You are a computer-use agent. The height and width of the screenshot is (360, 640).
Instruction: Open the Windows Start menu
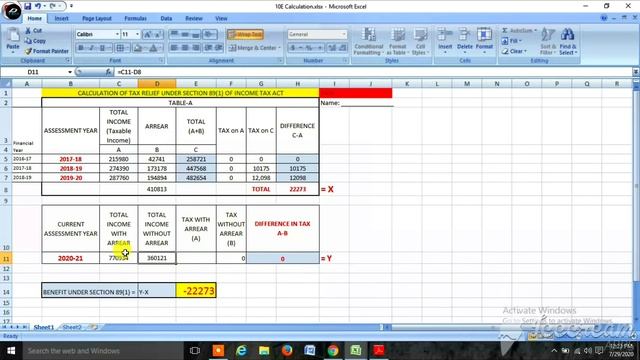[x=11, y=351]
